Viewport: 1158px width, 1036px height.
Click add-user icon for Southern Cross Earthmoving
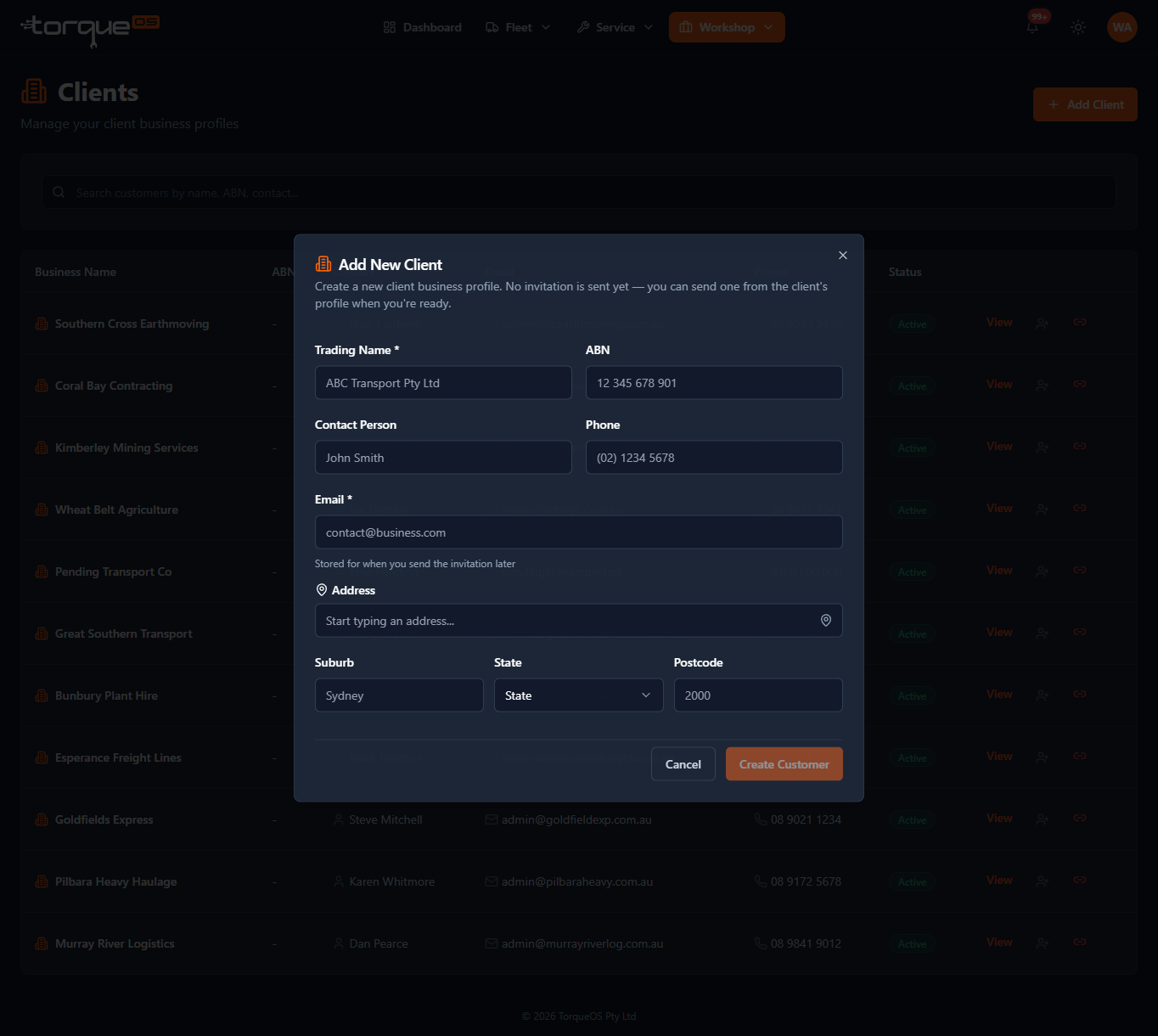point(1042,323)
